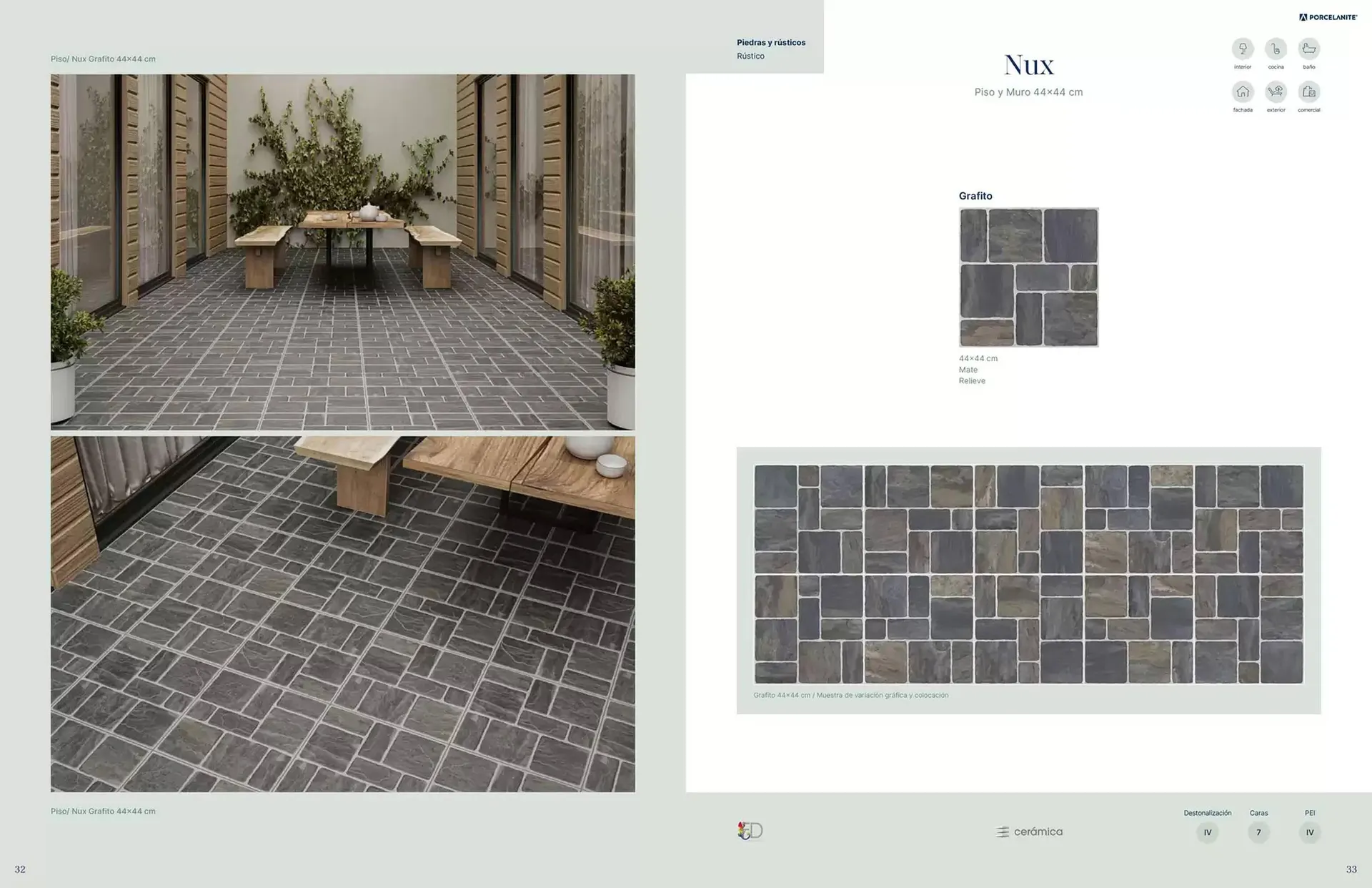Click the Porcelanite brand logo
The height and width of the screenshot is (888, 1372).
(1328, 17)
